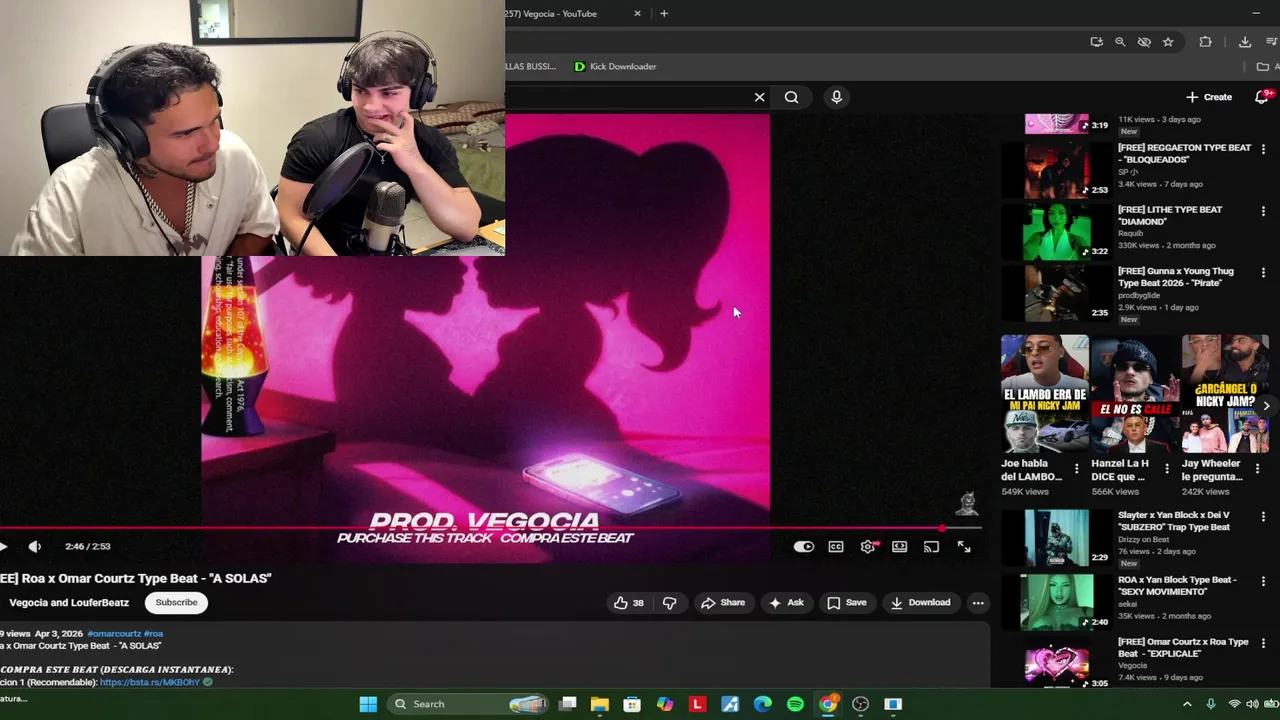Open the Windows Start menu
This screenshot has height=720, width=1280.
(368, 704)
